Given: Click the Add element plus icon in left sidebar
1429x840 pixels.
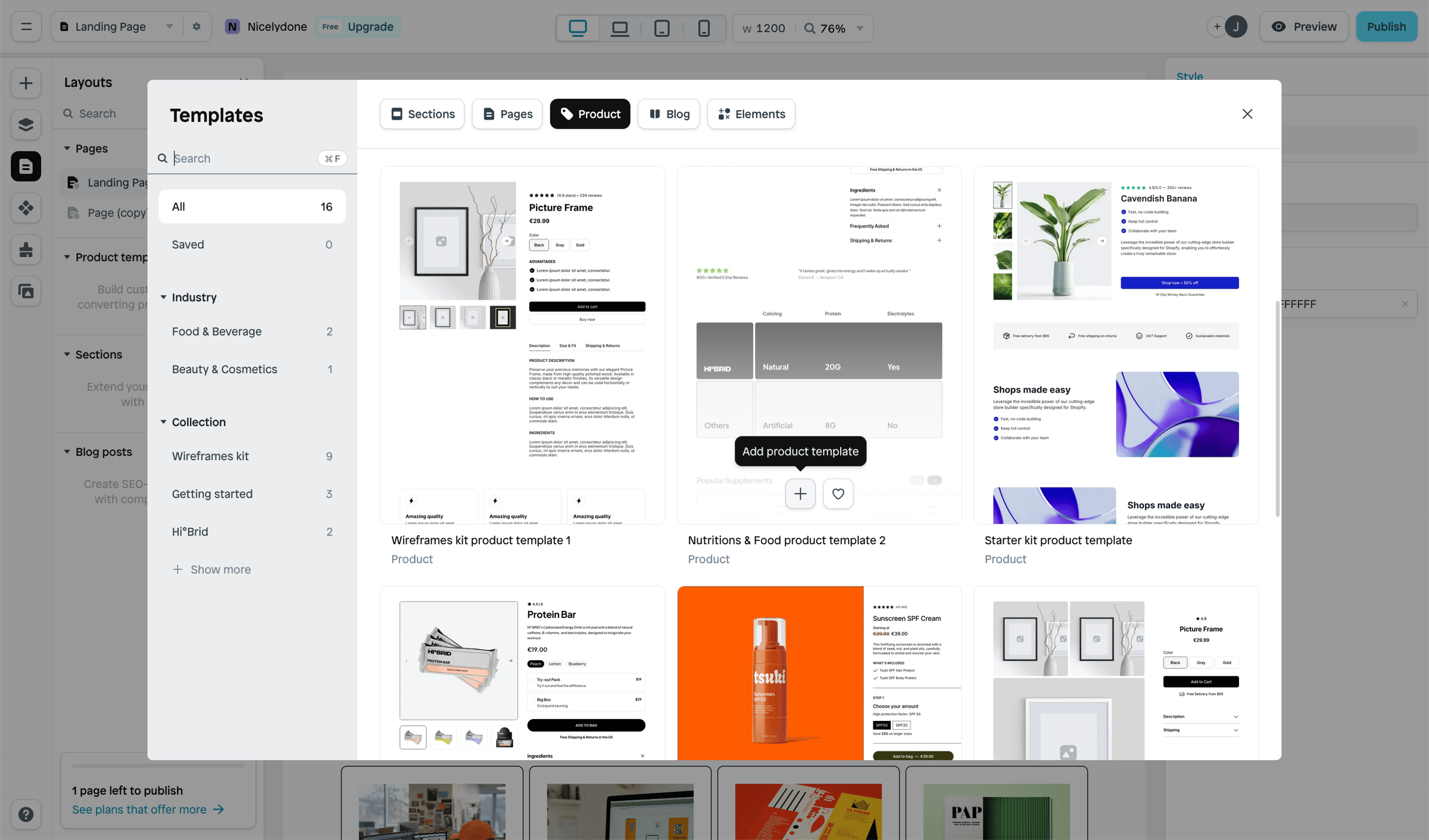Looking at the screenshot, I should click(x=26, y=83).
